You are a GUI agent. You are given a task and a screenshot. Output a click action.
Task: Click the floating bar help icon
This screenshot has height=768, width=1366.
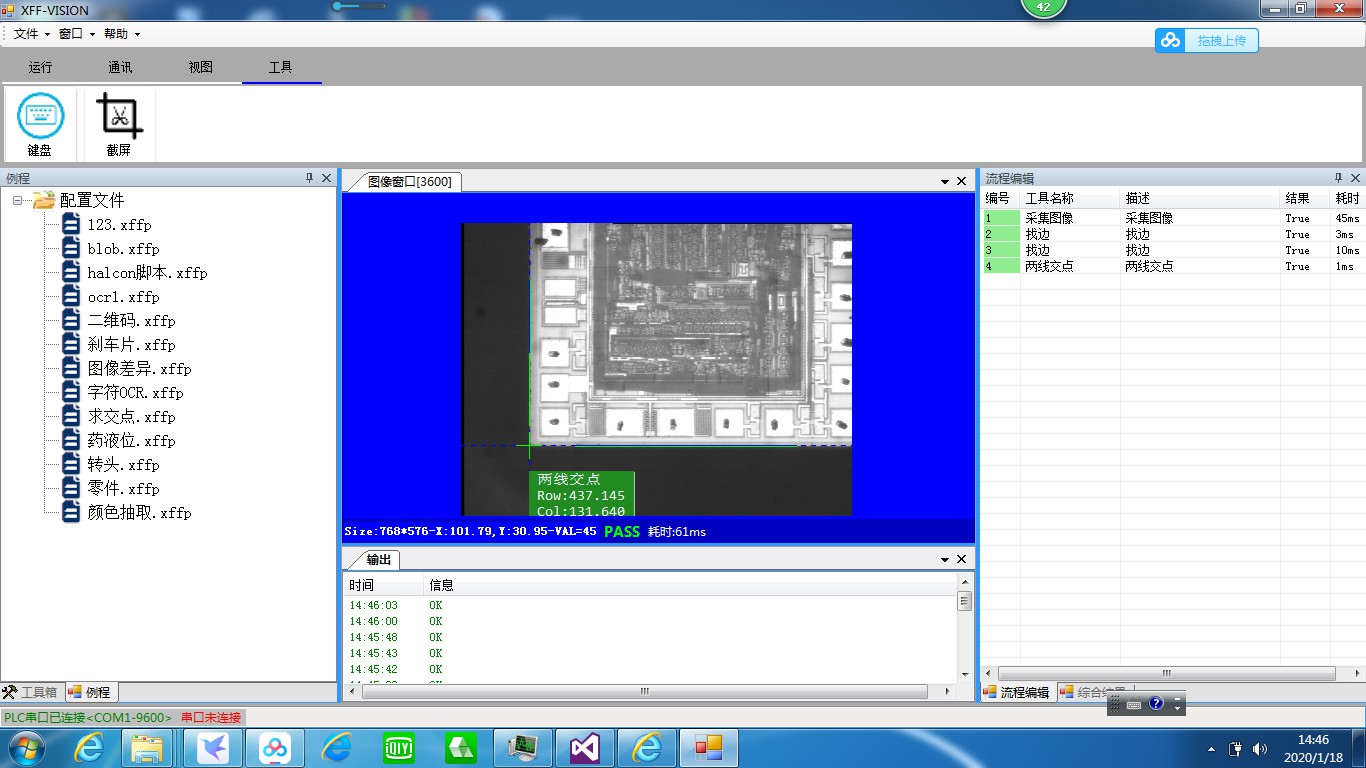(x=1156, y=704)
